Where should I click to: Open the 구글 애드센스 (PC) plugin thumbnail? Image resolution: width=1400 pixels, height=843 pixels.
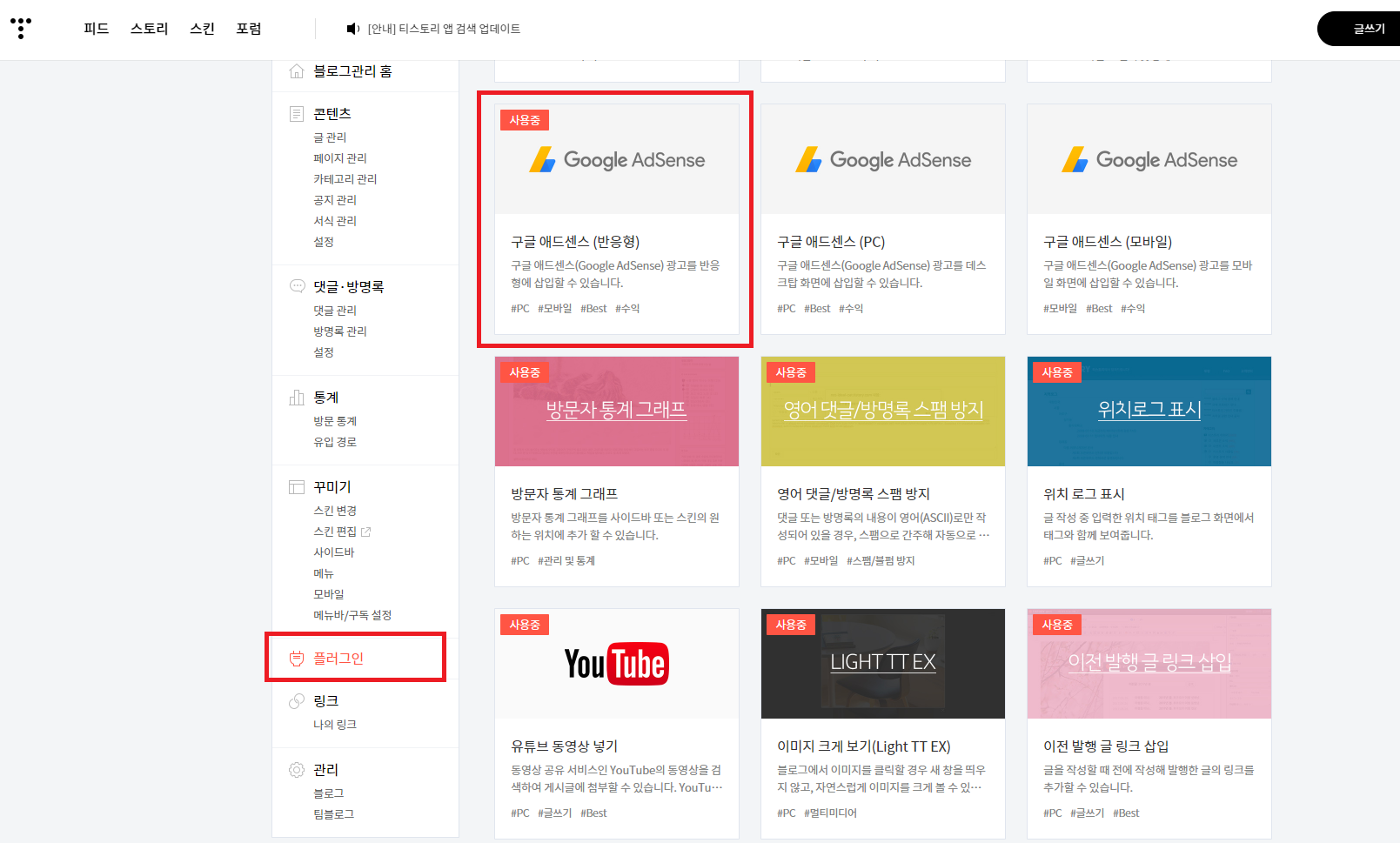tap(883, 159)
